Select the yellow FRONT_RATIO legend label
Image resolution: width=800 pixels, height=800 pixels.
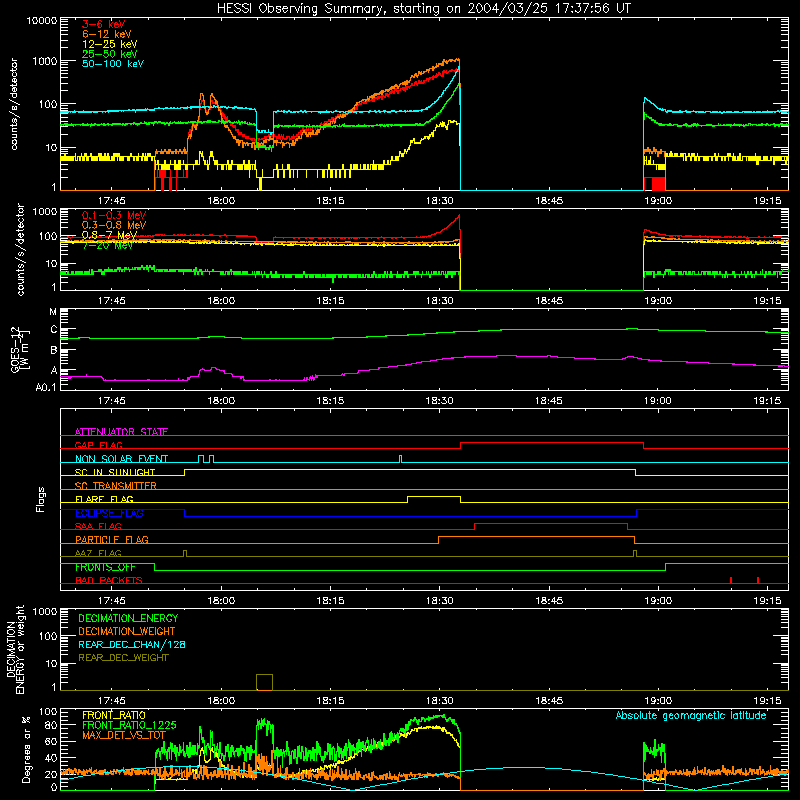tap(114, 715)
